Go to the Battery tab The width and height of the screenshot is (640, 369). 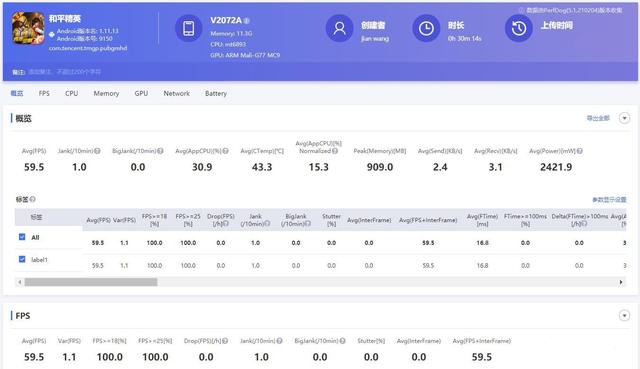(x=216, y=93)
